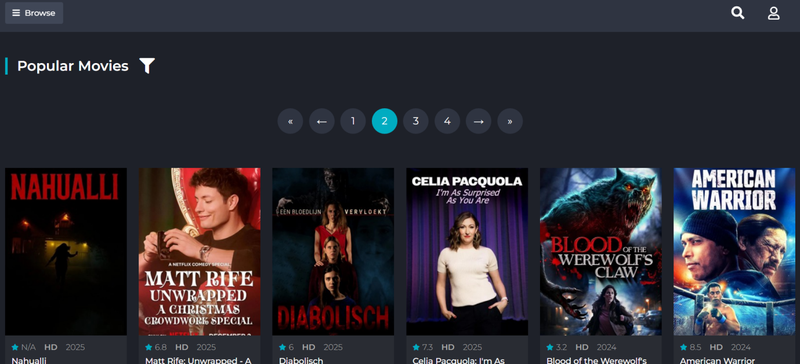The height and width of the screenshot is (364, 800).
Task: Click the 8.5 rating value
Action: [x=695, y=347]
